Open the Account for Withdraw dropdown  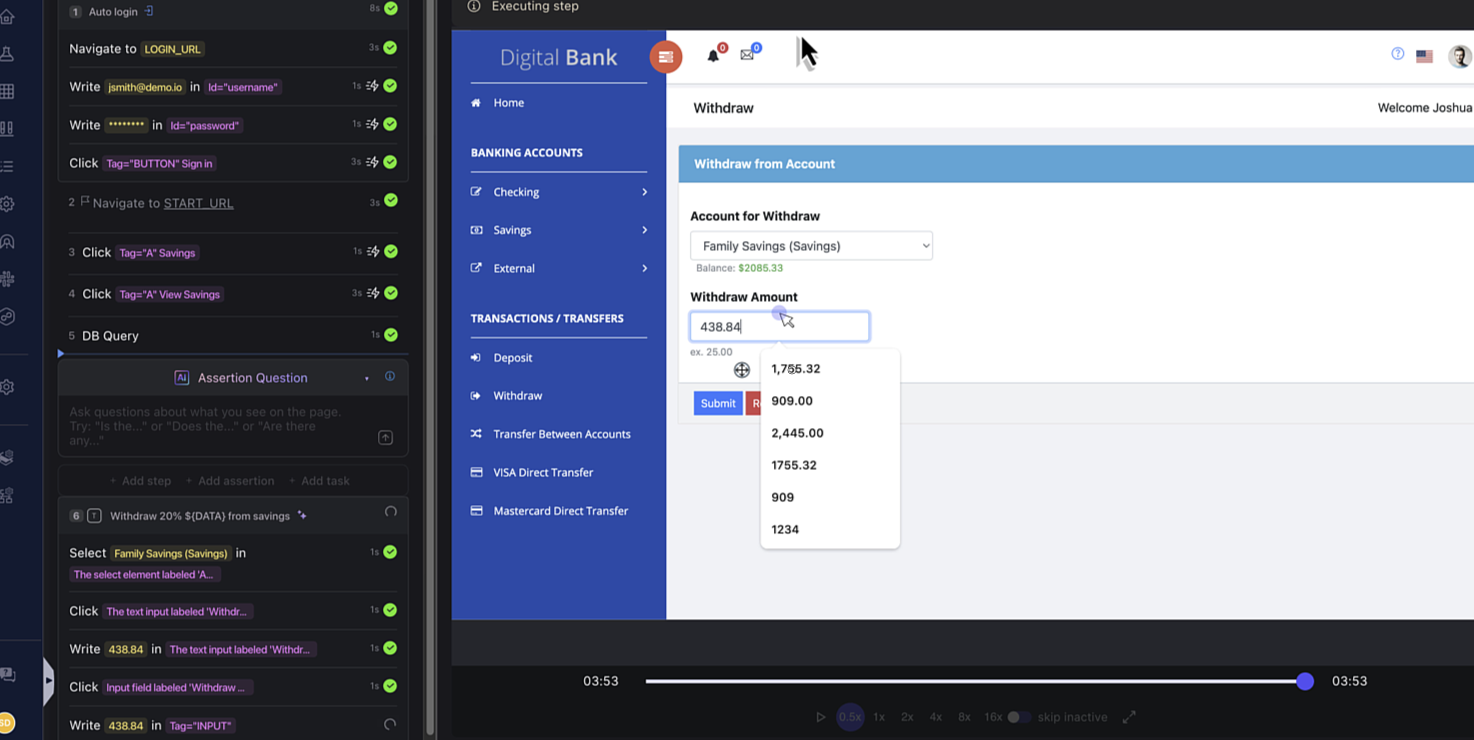(x=811, y=245)
